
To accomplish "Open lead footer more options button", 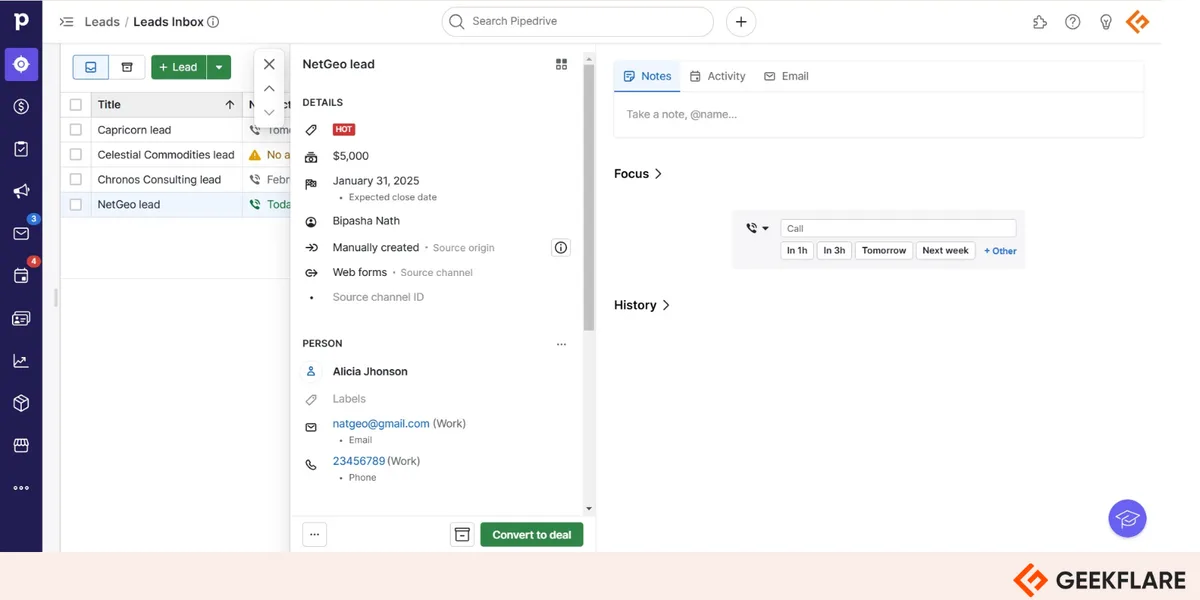I will [x=314, y=534].
